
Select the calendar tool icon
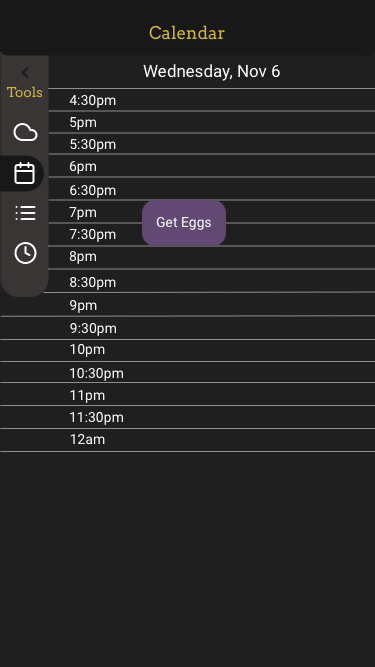[24, 173]
